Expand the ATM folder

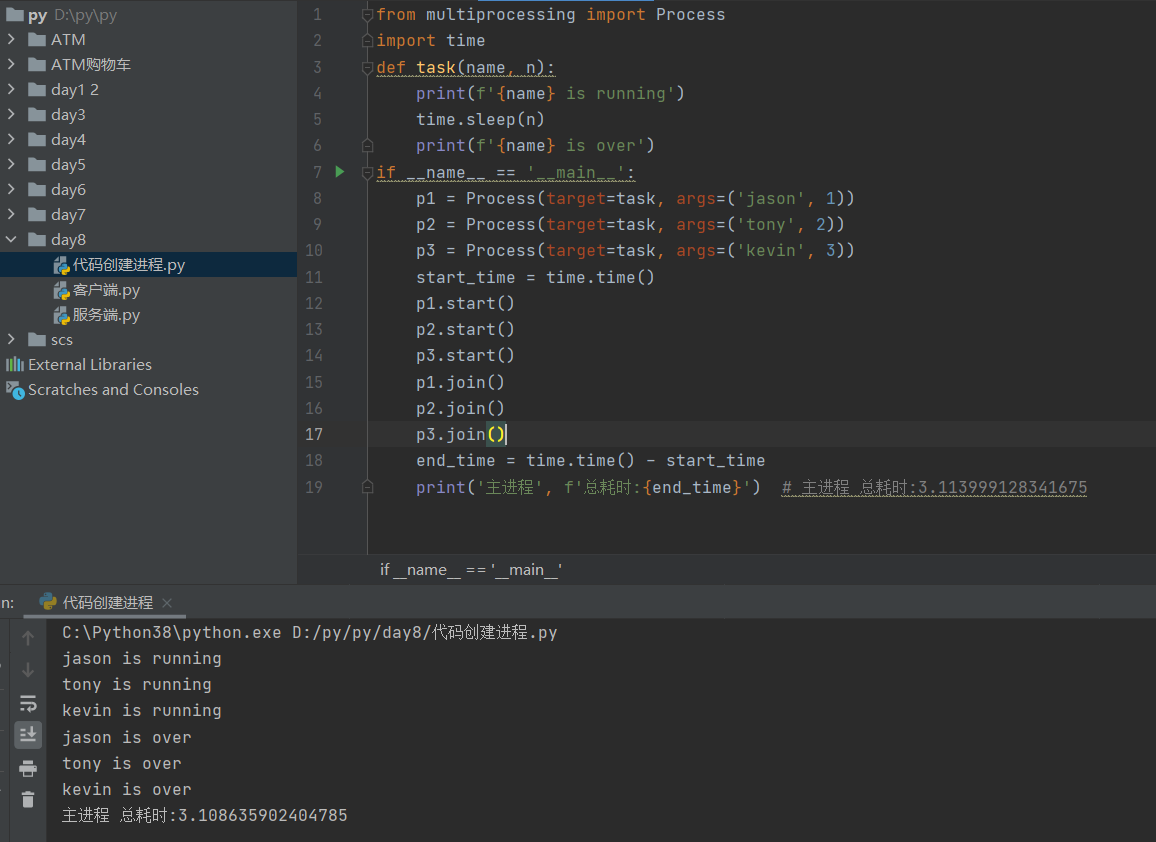coord(11,40)
